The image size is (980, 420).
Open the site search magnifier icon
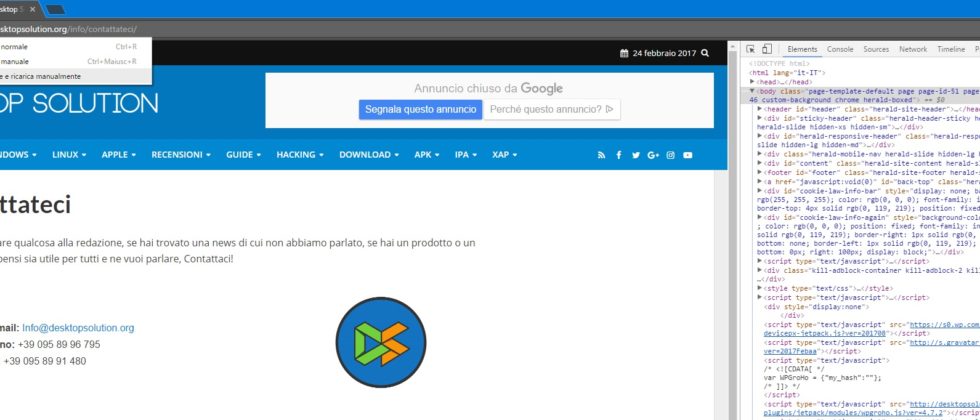click(x=705, y=53)
